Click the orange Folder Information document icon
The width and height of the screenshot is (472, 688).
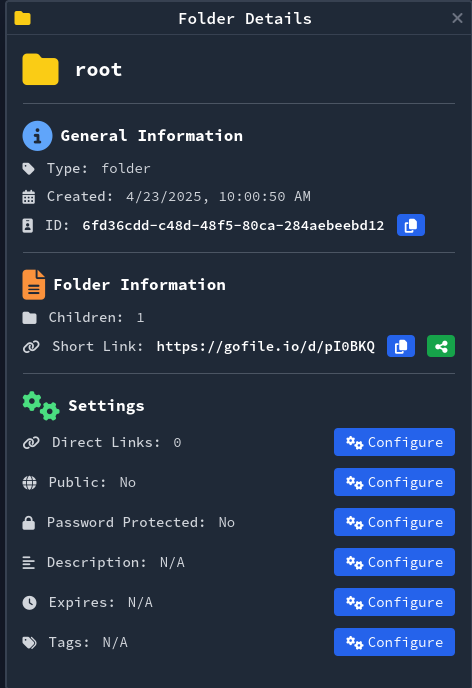click(x=34, y=285)
